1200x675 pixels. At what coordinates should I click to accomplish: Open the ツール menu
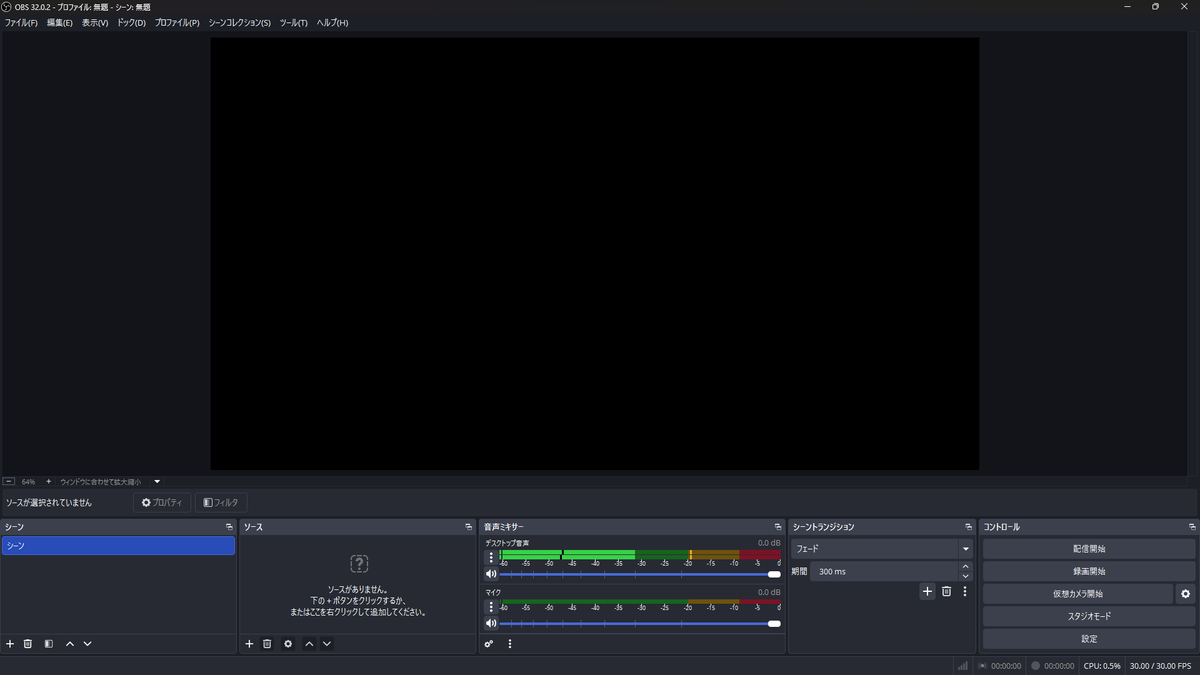click(x=293, y=23)
